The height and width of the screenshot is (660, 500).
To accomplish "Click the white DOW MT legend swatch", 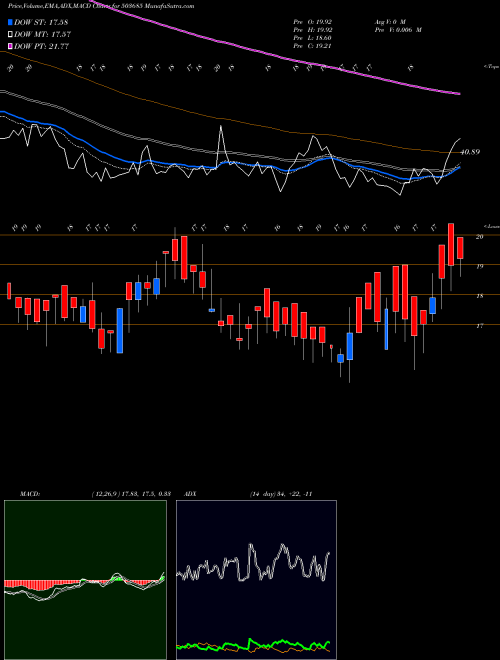I will 10,35.
